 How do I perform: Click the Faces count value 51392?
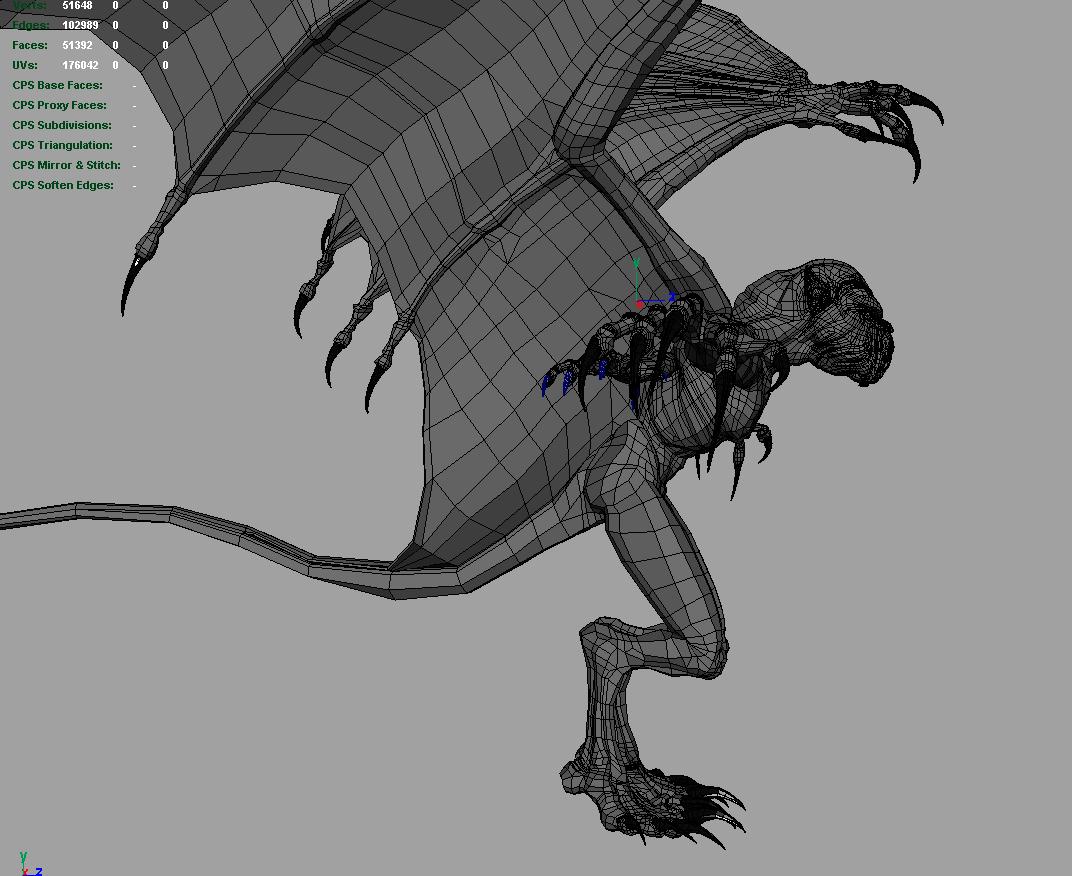coord(77,45)
